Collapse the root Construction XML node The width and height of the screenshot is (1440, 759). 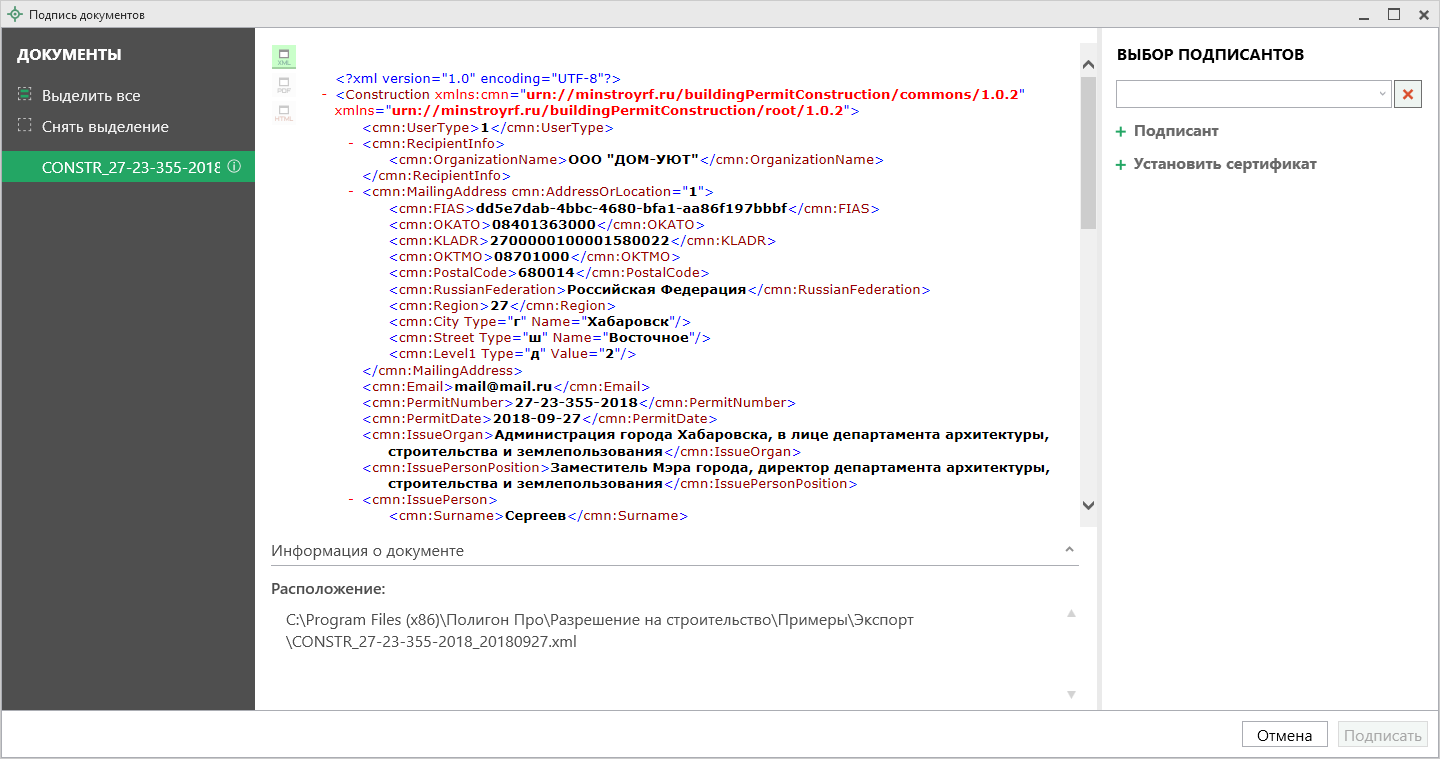[325, 95]
